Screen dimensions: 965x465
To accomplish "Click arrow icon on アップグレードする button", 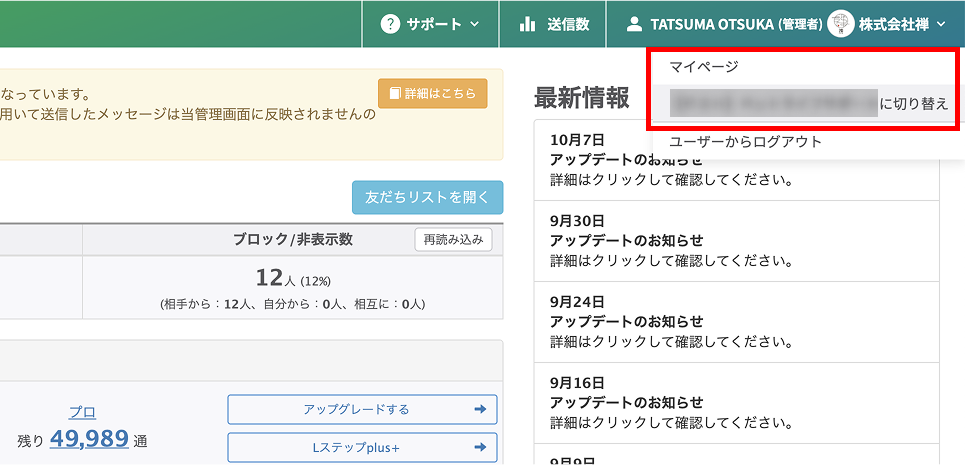I will tap(479, 409).
